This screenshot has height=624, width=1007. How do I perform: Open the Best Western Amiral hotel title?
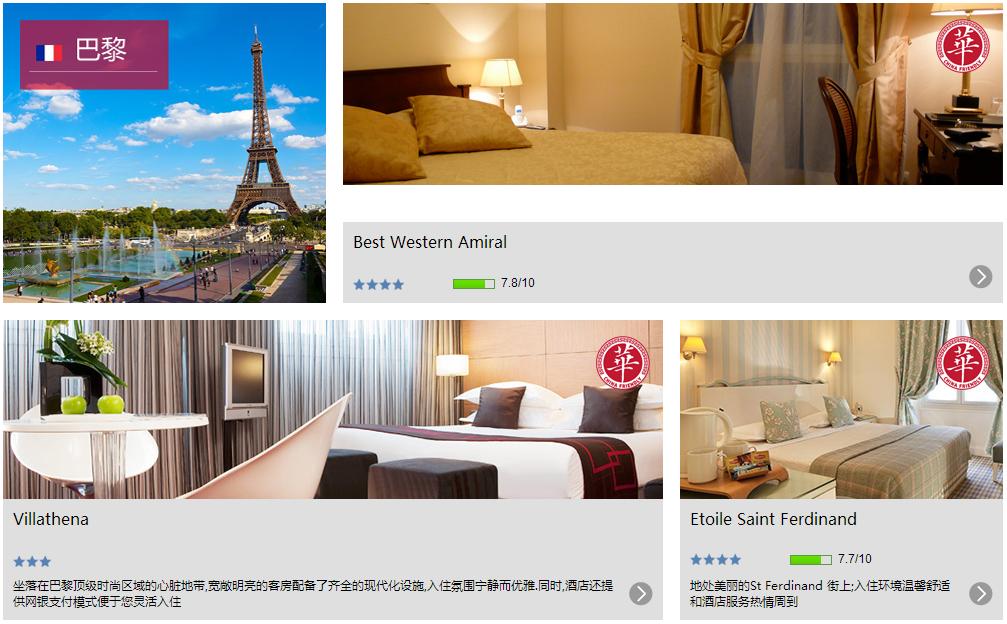[430, 242]
